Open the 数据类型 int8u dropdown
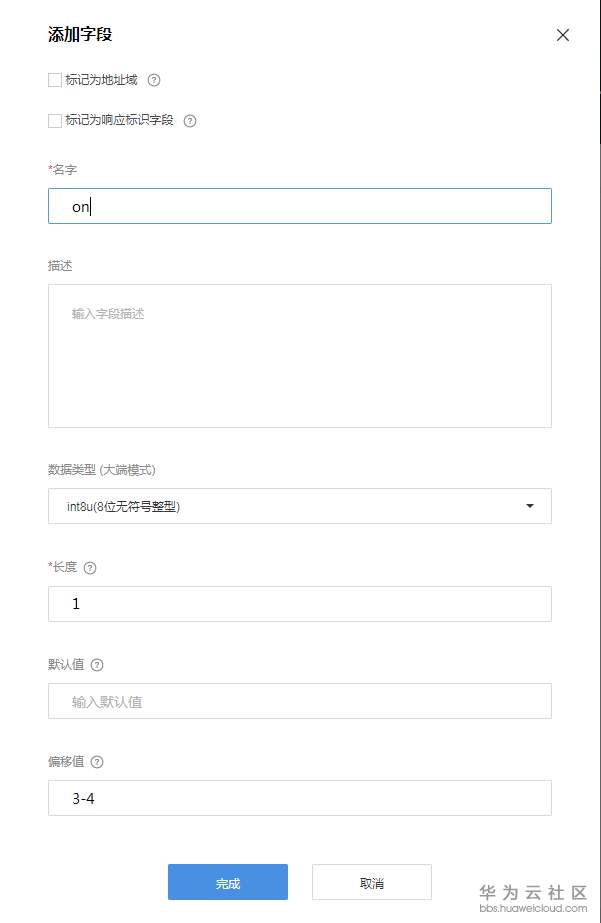This screenshot has height=923, width=601. pyautogui.click(x=290, y=506)
